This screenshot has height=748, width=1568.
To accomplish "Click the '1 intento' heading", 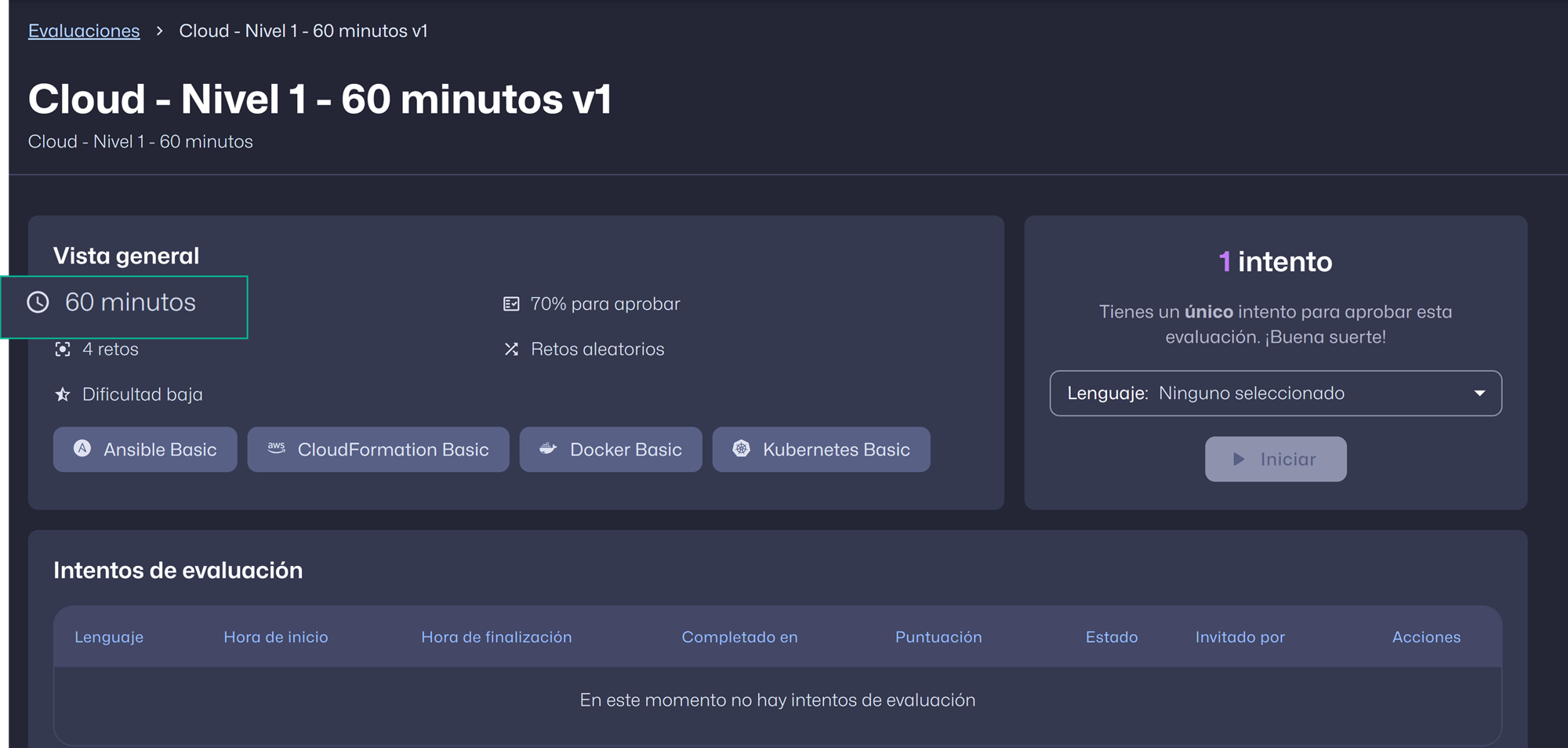I will coord(1276,261).
